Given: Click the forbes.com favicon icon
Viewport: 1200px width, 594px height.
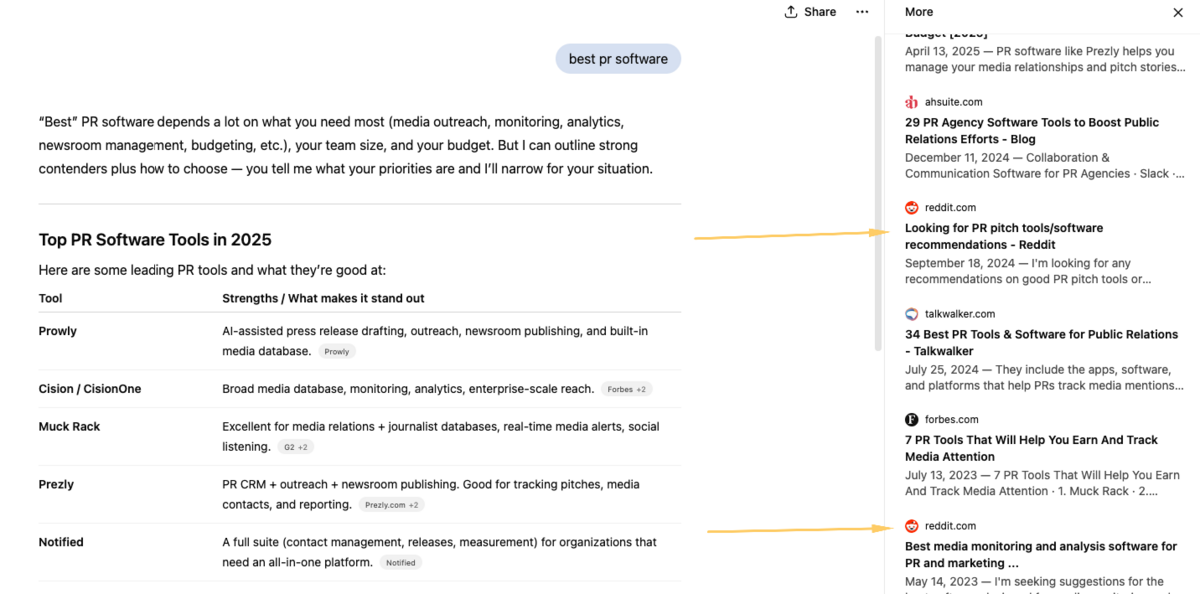Looking at the screenshot, I should (911, 420).
